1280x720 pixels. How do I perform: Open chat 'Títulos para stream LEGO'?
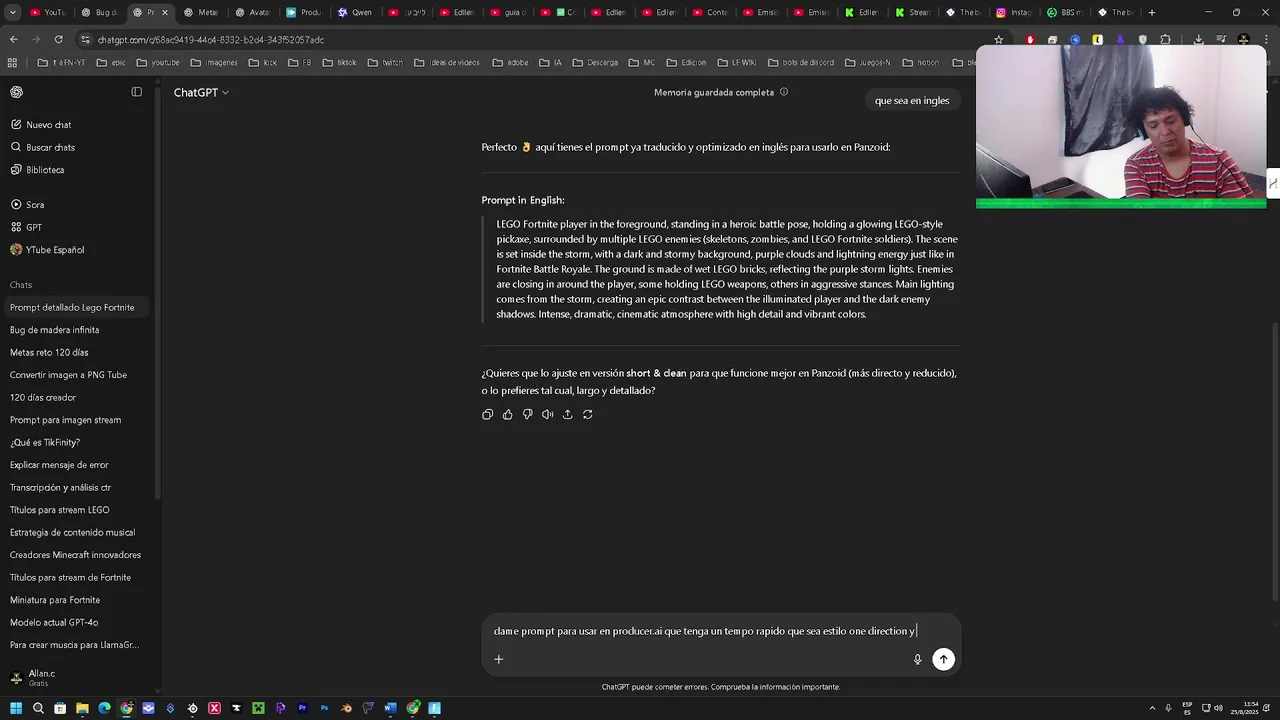pos(75,510)
